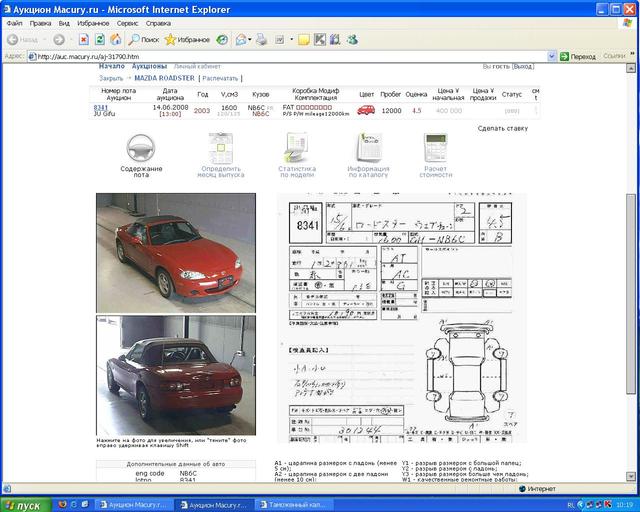
Task: Click the determine month of manufacture icon
Action: tap(220, 148)
